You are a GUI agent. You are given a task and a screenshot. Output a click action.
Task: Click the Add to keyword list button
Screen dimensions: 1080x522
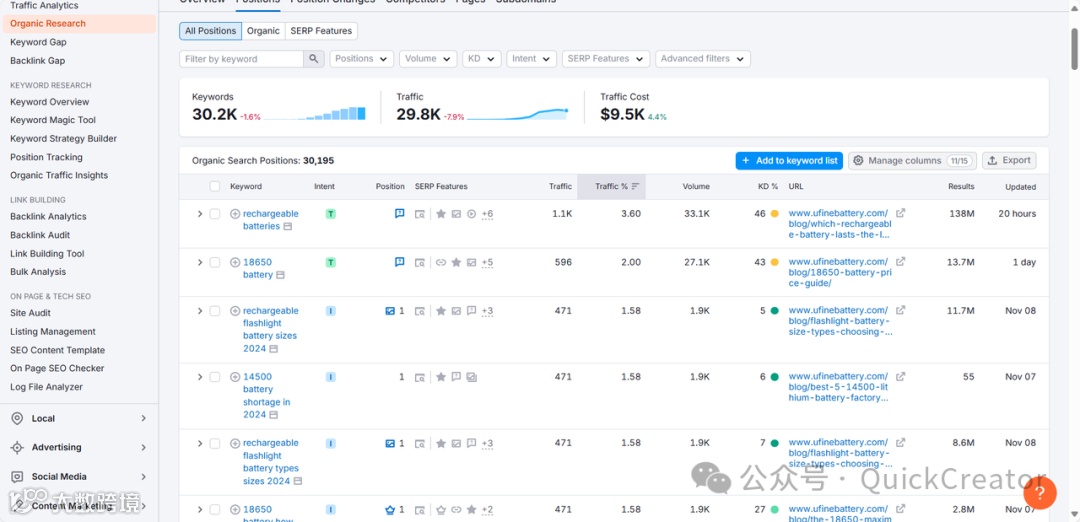coord(789,160)
